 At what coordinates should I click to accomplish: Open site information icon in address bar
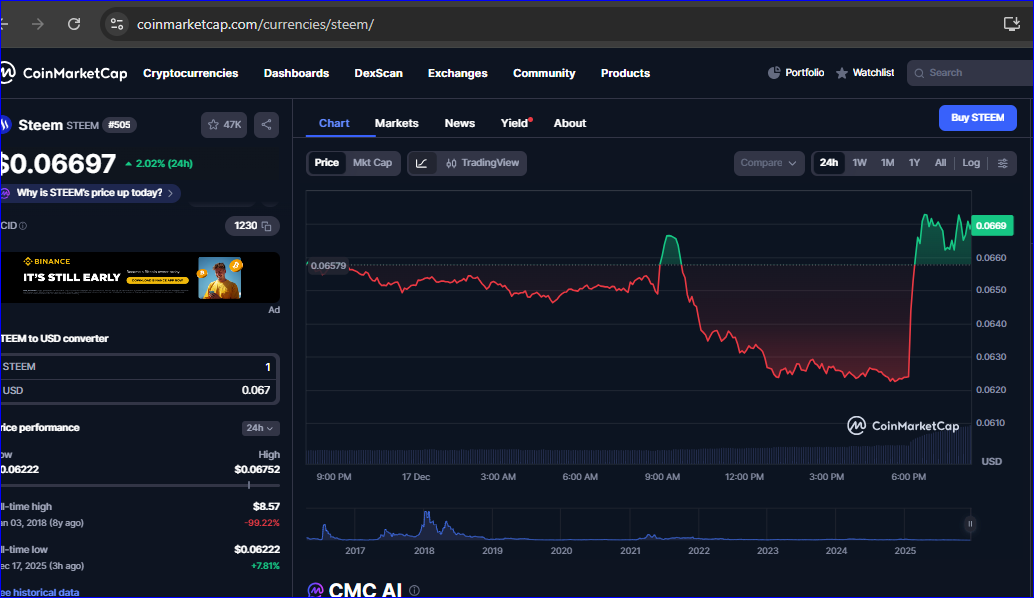point(117,24)
